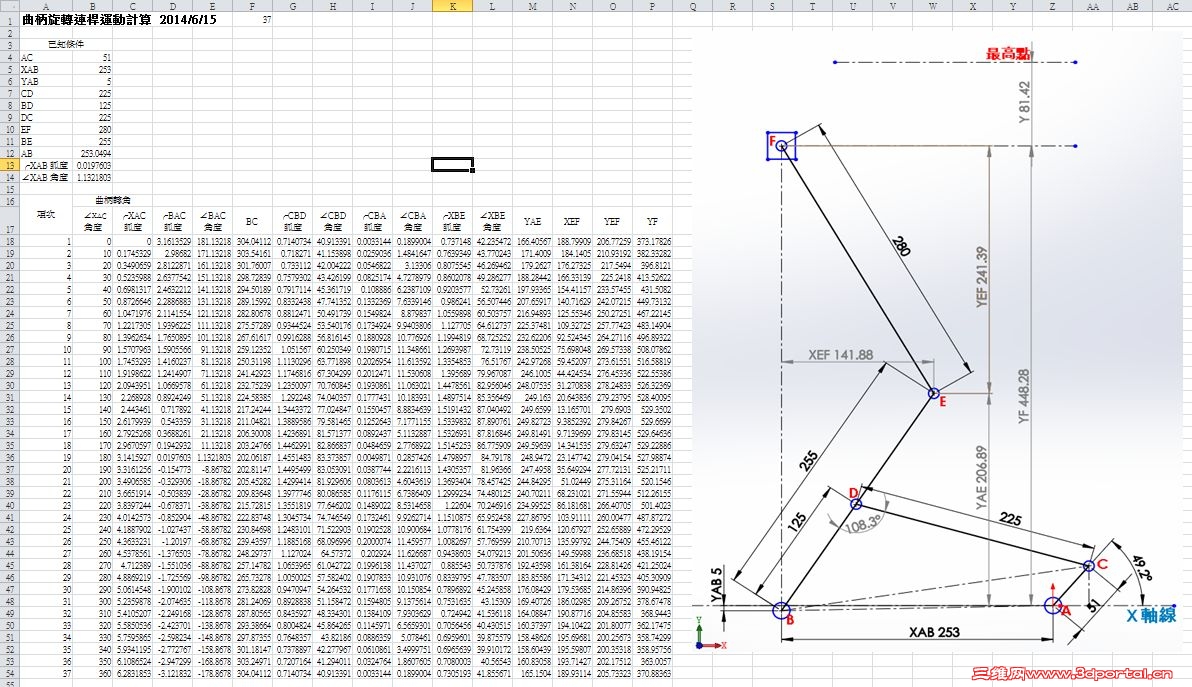1192x687 pixels.
Task: Select column header M
Action: (532, 6)
